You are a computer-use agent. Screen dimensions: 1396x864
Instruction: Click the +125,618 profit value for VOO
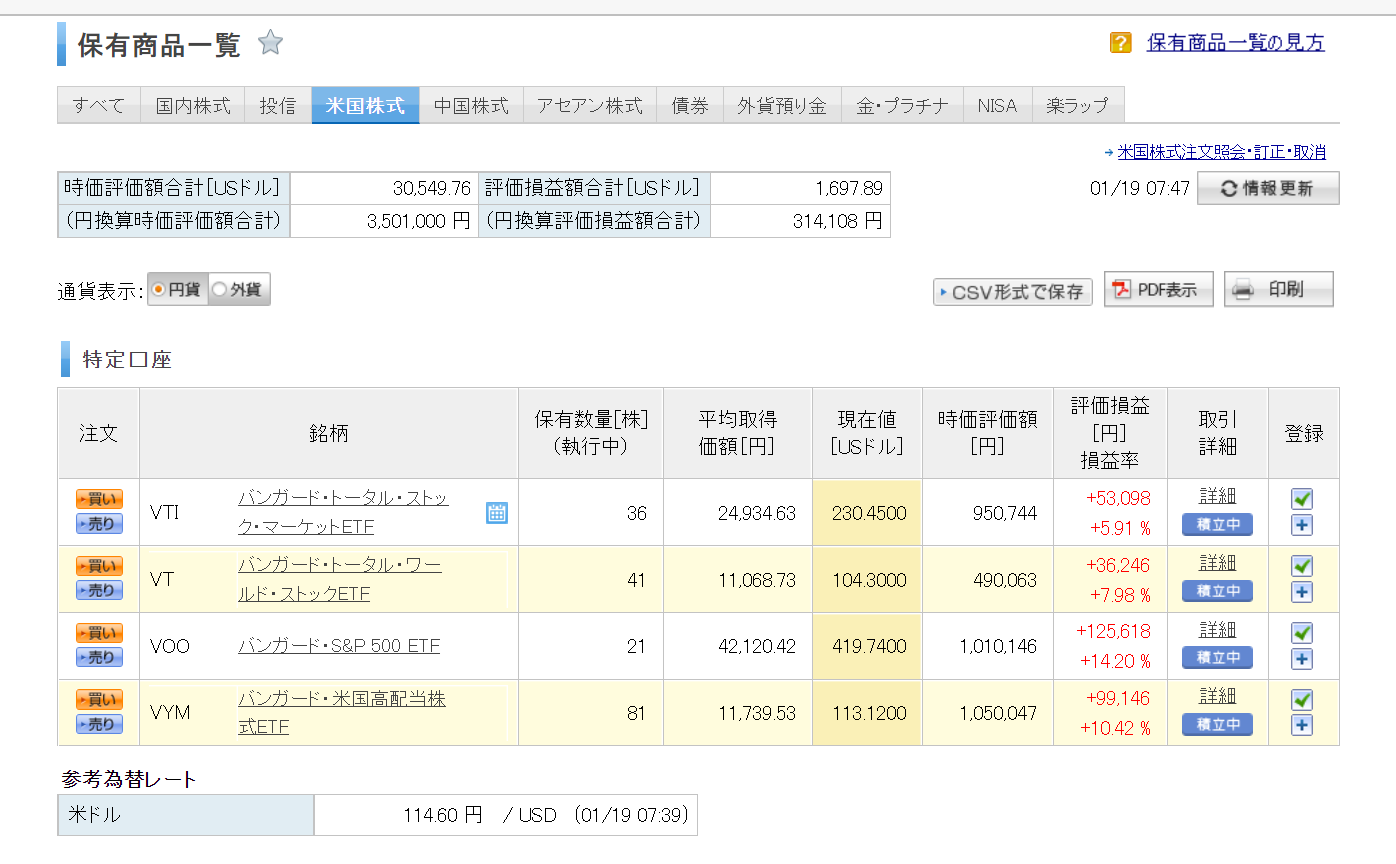click(1113, 632)
